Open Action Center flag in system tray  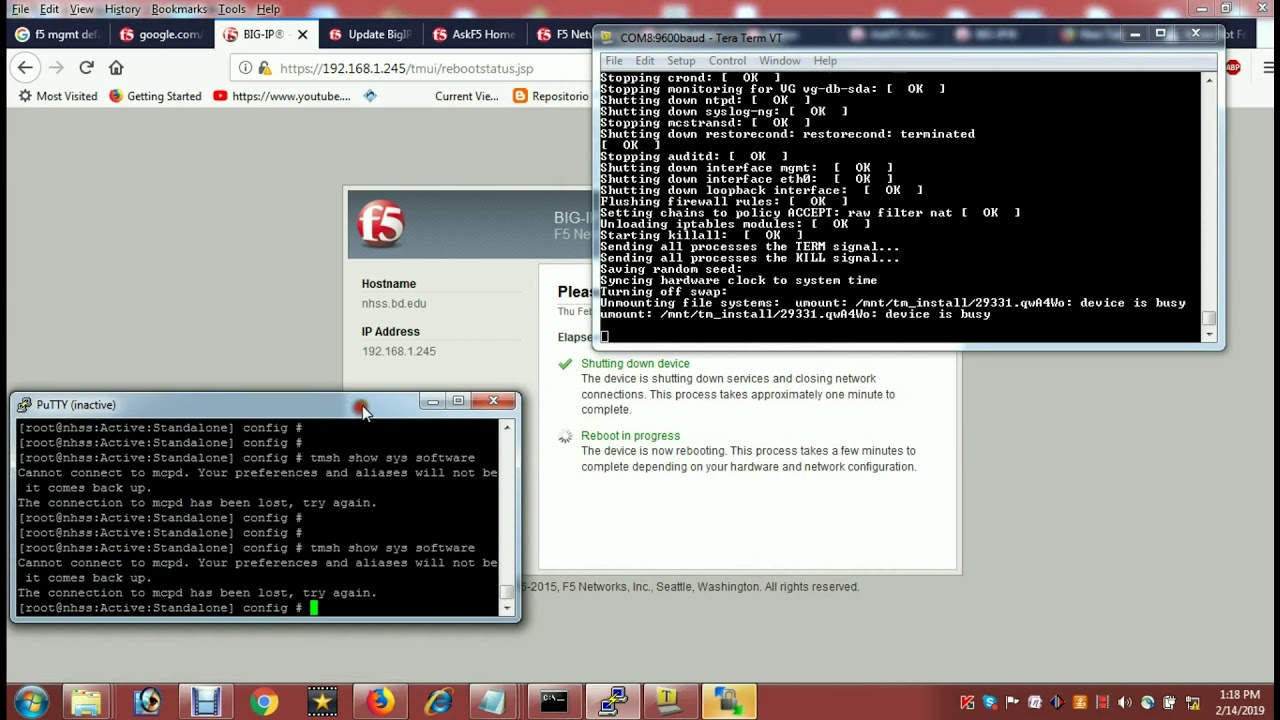(x=1012, y=703)
